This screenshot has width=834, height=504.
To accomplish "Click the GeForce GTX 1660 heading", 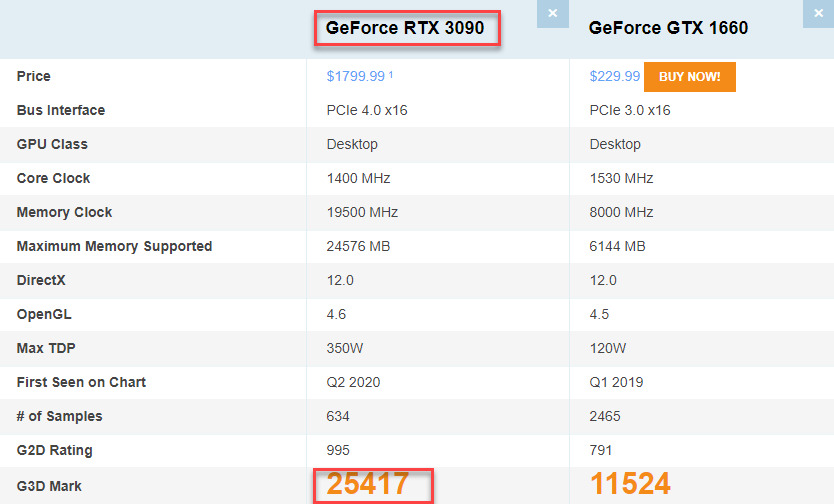I will 668,28.
